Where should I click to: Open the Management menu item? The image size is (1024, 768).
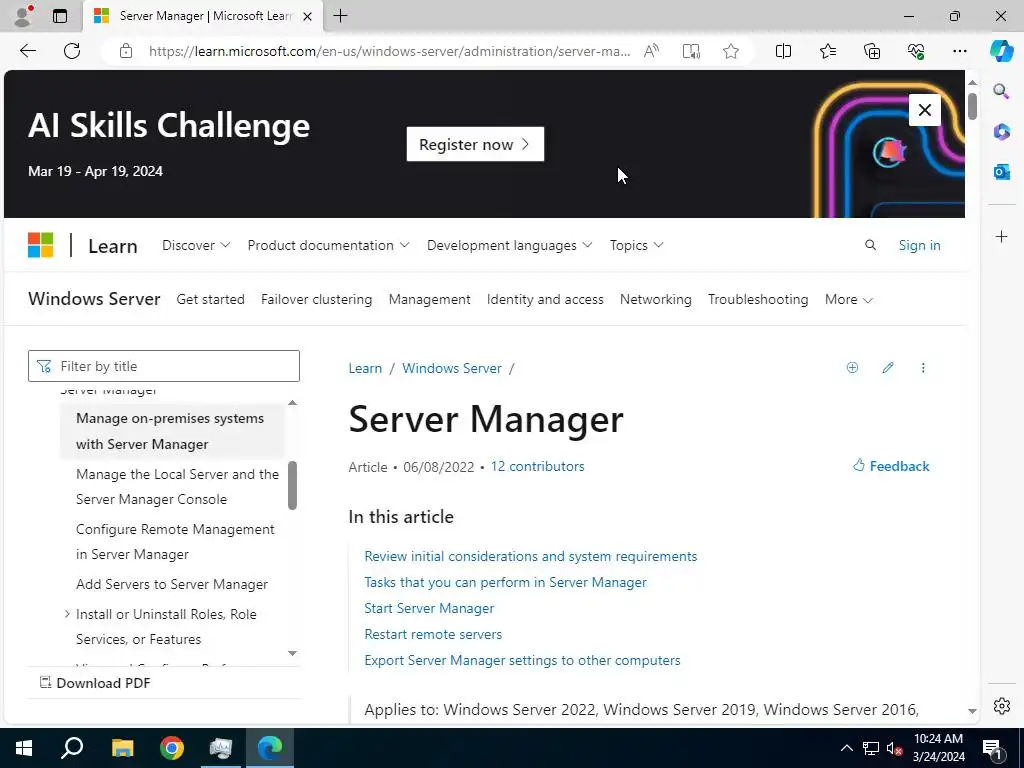point(429,299)
